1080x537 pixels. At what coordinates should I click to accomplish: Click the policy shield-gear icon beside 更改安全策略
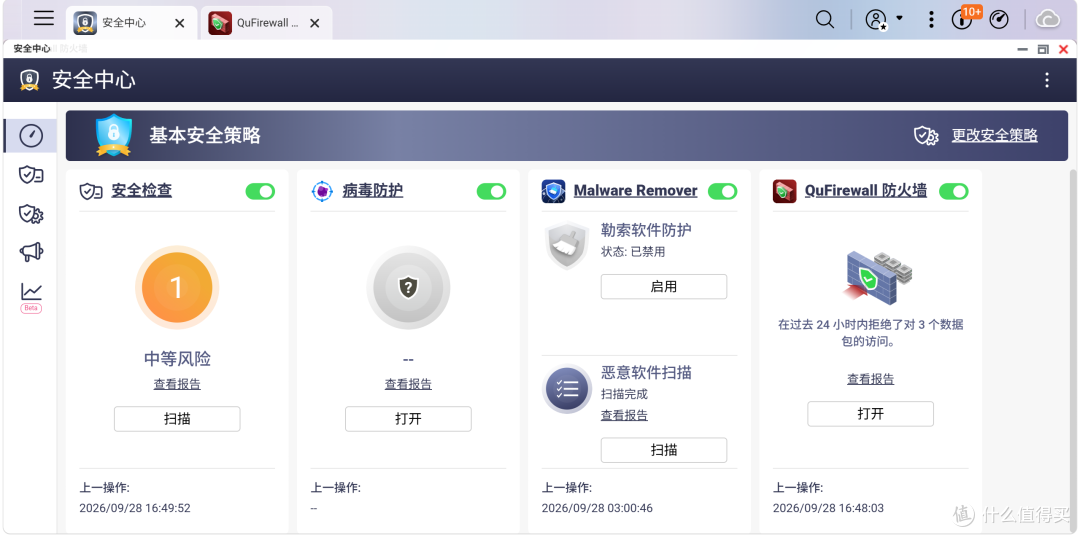click(926, 136)
